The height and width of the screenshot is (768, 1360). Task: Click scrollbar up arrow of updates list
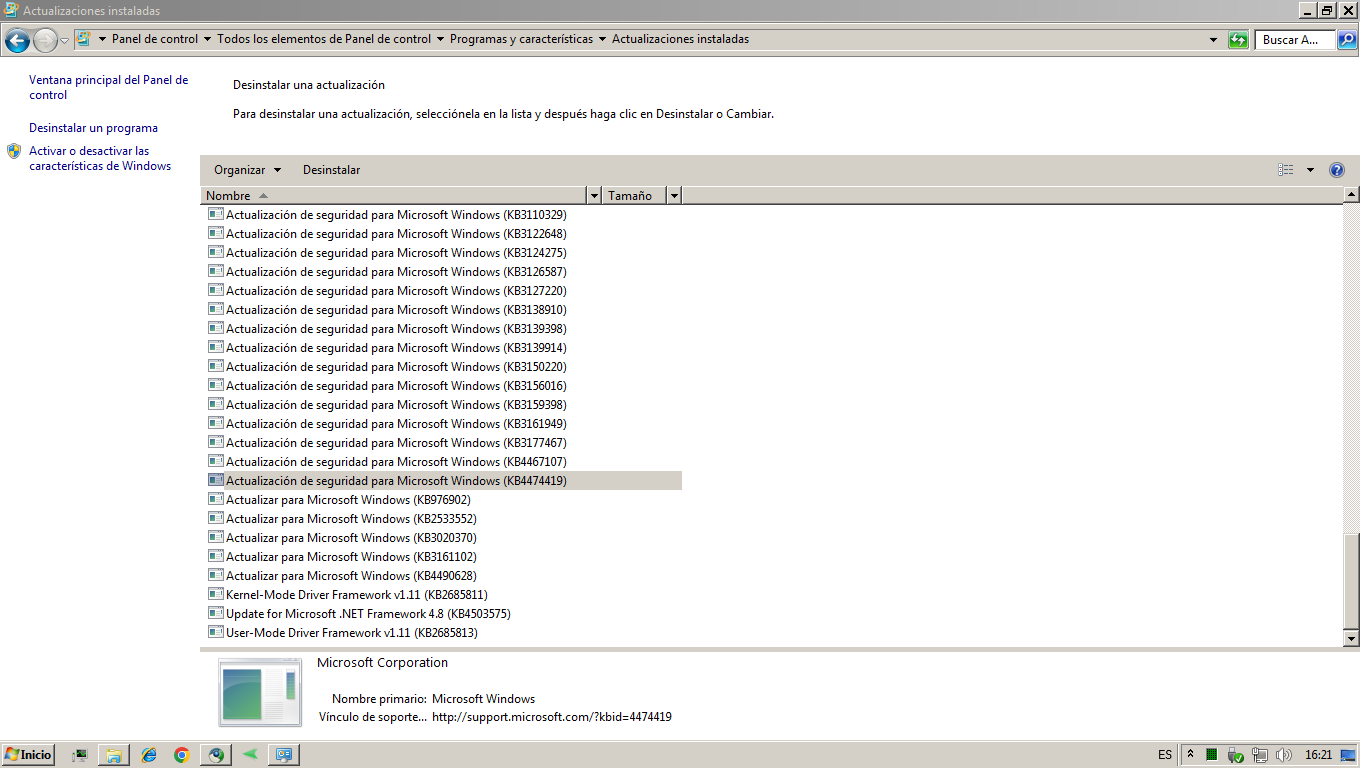(1351, 195)
